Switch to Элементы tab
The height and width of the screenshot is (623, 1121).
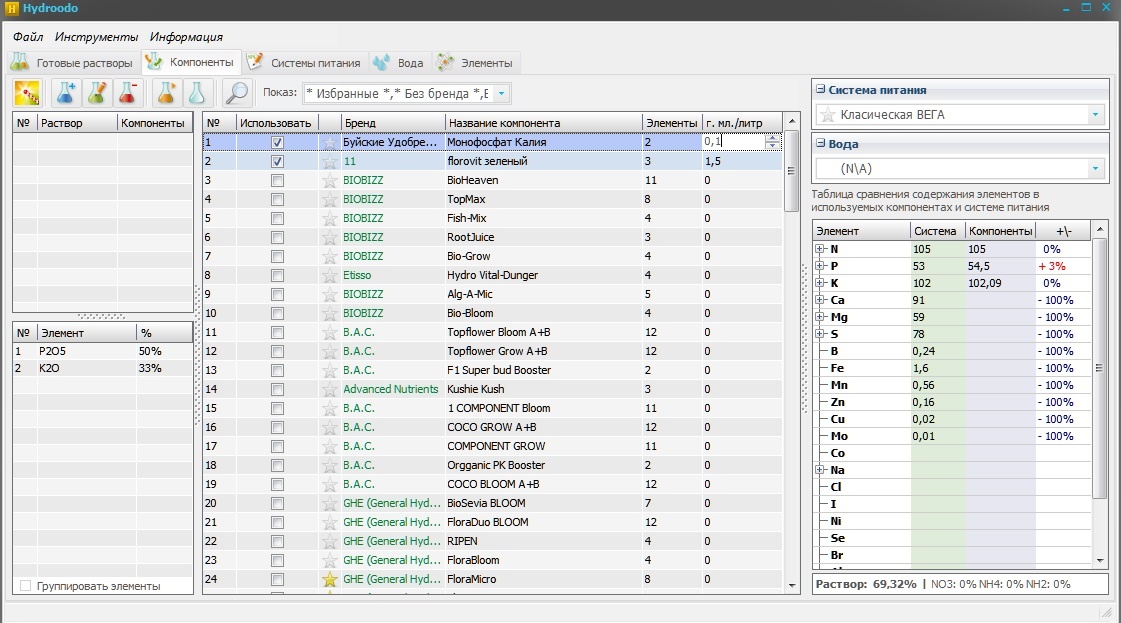tap(475, 63)
